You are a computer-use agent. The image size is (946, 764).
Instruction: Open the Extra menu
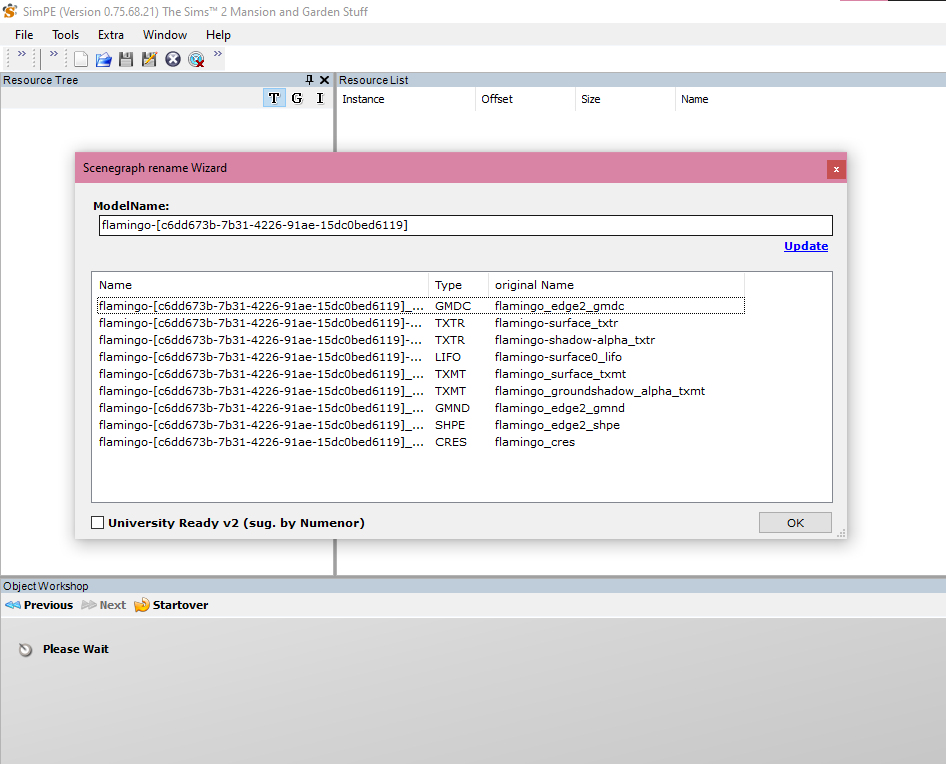click(x=111, y=35)
